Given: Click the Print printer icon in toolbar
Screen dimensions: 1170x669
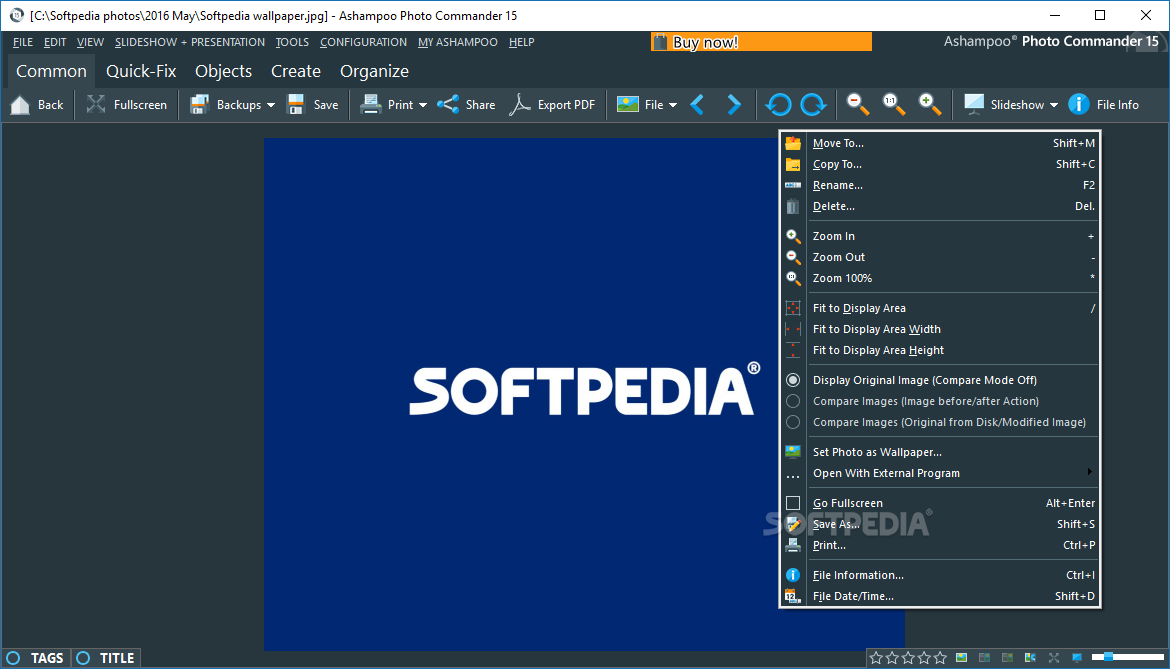Looking at the screenshot, I should coord(371,105).
